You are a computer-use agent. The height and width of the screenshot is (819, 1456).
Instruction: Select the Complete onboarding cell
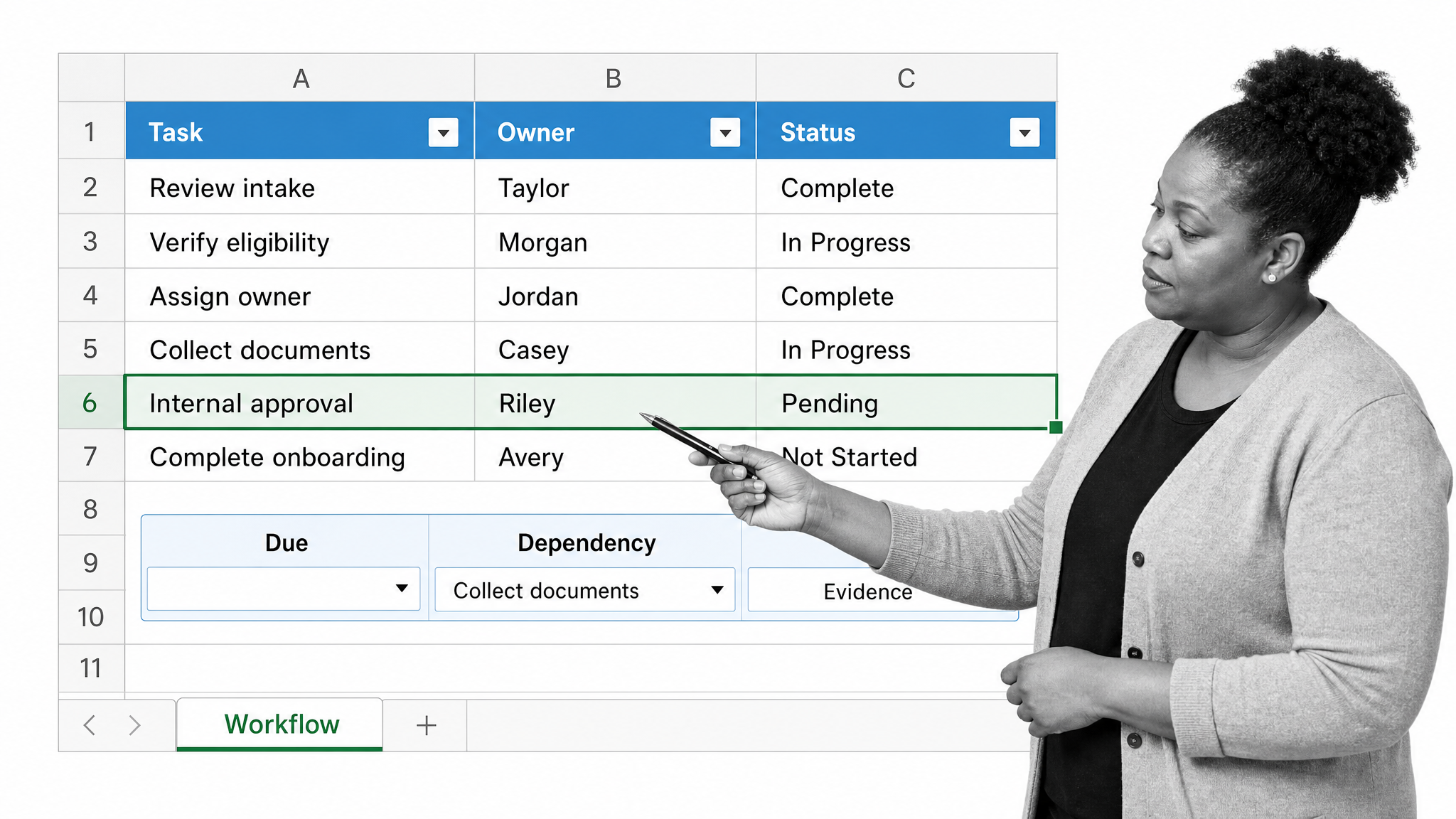[x=300, y=456]
